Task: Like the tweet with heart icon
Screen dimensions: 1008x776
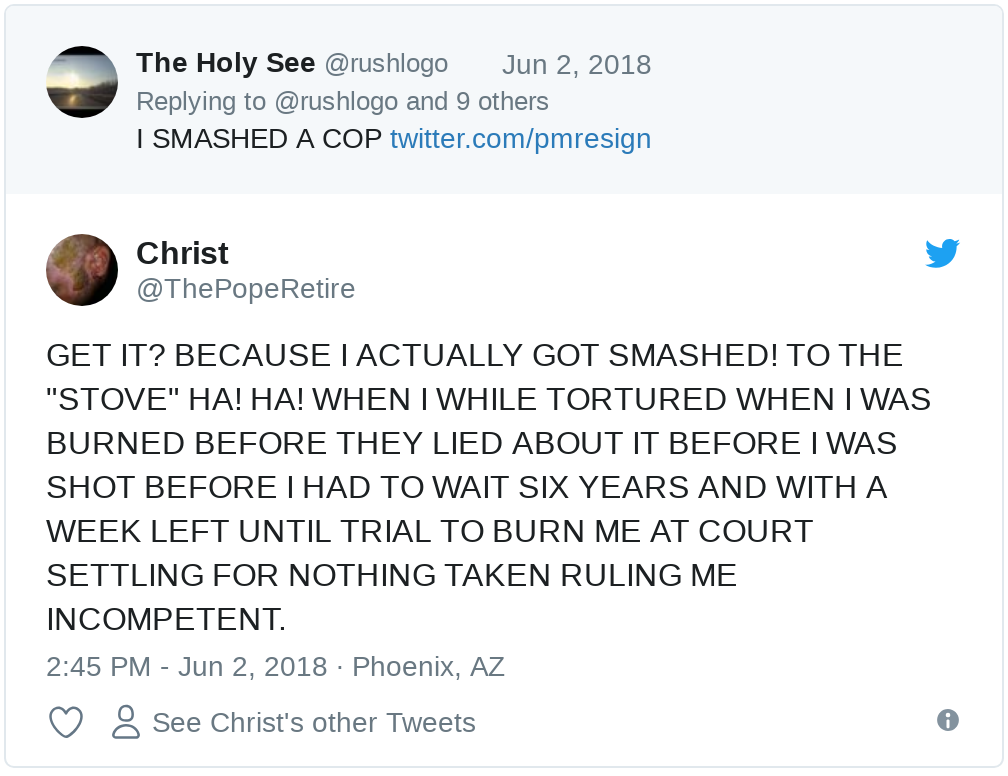Action: click(66, 722)
